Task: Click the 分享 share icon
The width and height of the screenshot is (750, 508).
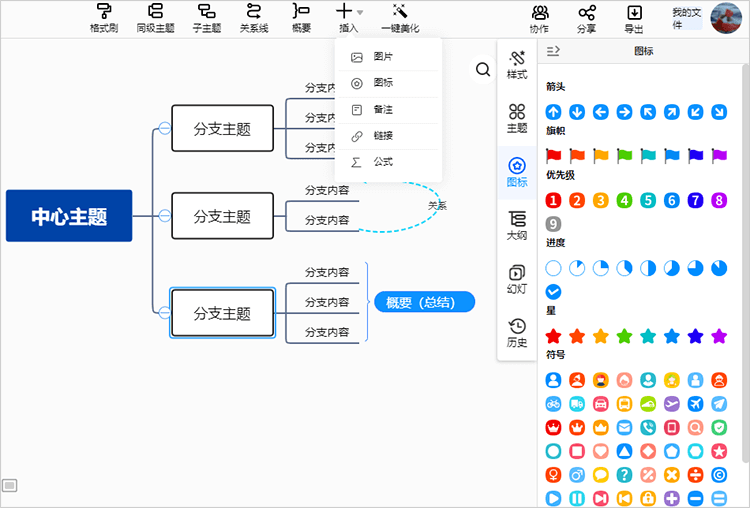Action: (x=587, y=19)
